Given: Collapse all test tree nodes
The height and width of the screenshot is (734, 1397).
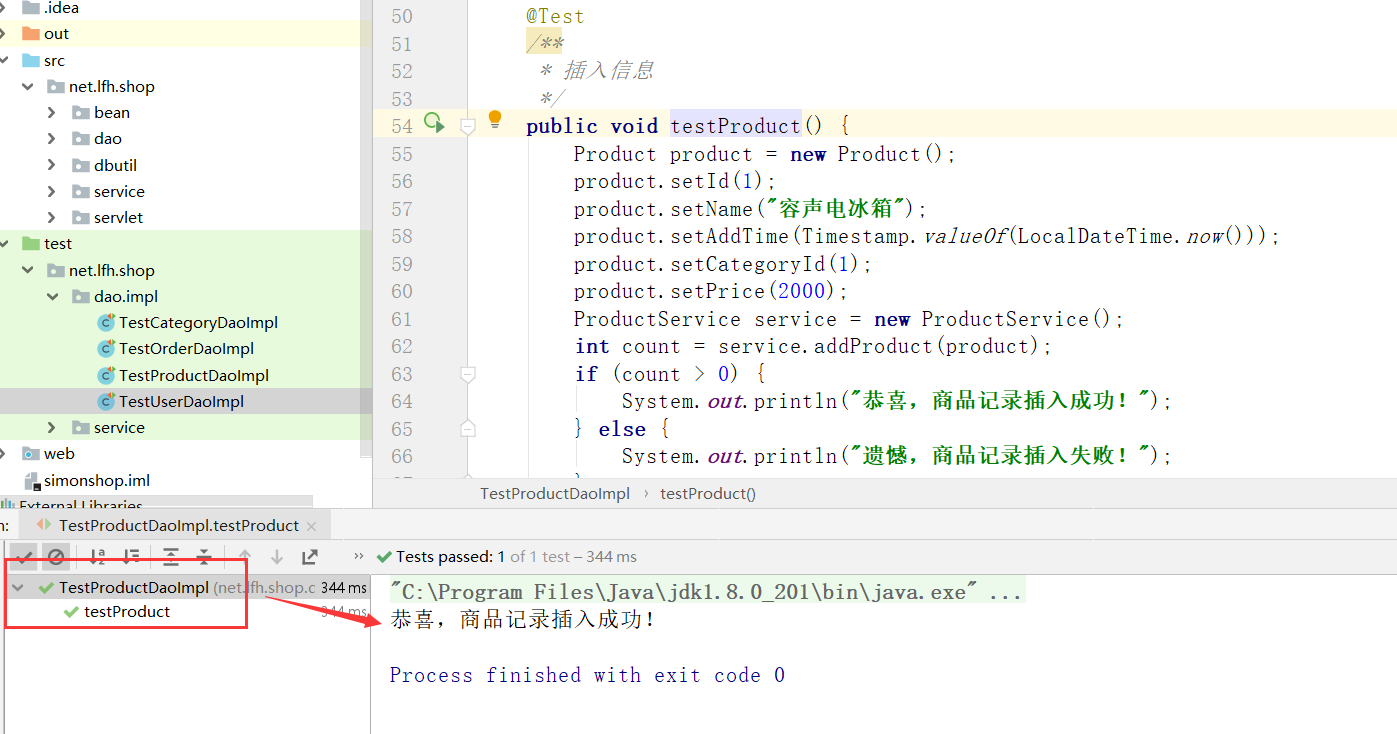Looking at the screenshot, I should click(x=204, y=557).
